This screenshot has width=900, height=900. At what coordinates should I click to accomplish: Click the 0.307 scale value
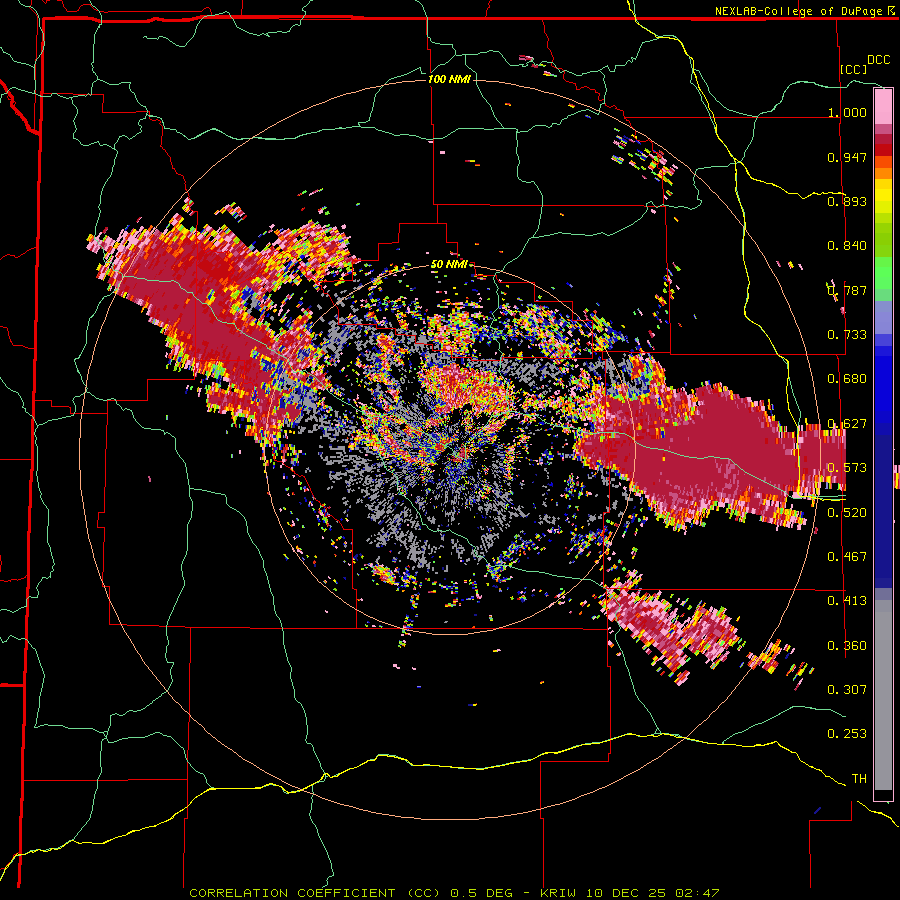[x=847, y=689]
